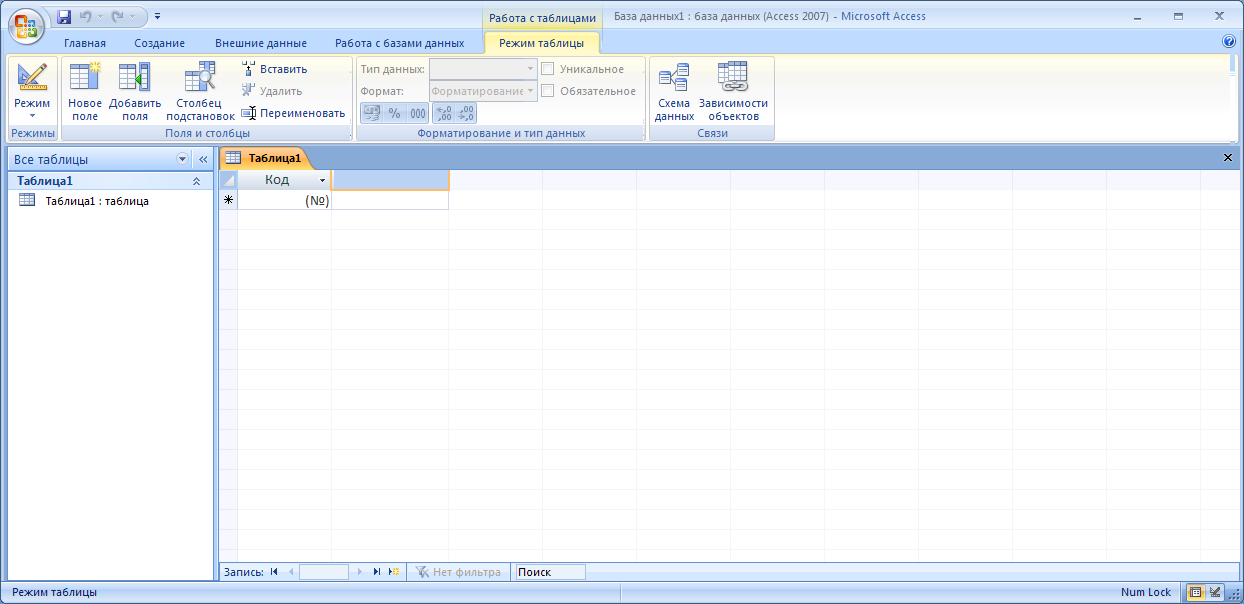Close the Таблица1 document window
Image resolution: width=1244 pixels, height=604 pixels.
coord(1228,158)
